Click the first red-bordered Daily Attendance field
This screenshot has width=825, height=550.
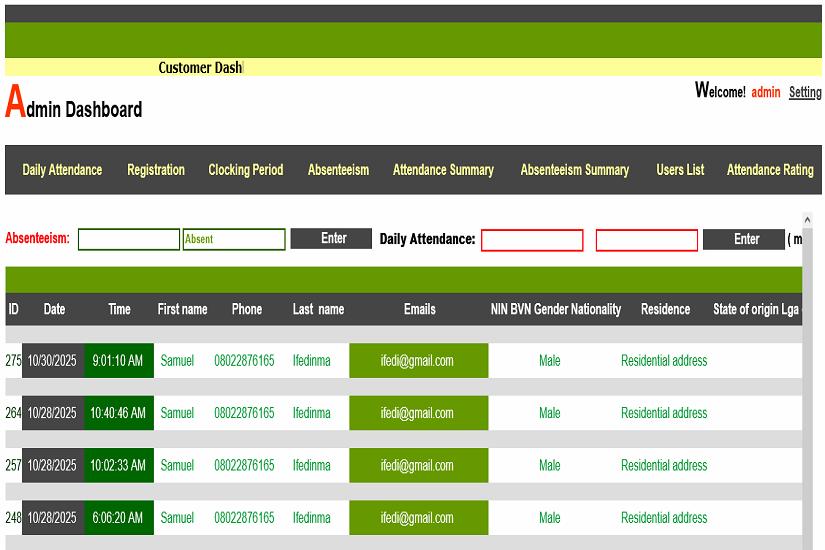point(532,241)
